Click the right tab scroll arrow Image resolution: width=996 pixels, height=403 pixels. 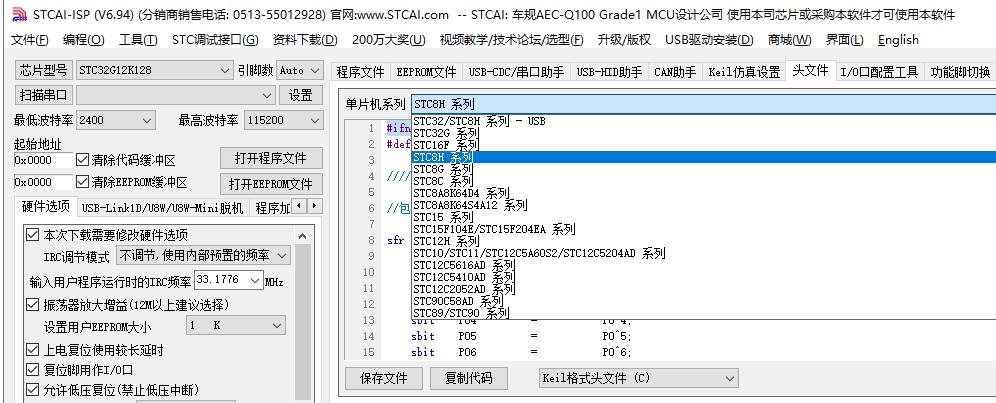(x=314, y=206)
